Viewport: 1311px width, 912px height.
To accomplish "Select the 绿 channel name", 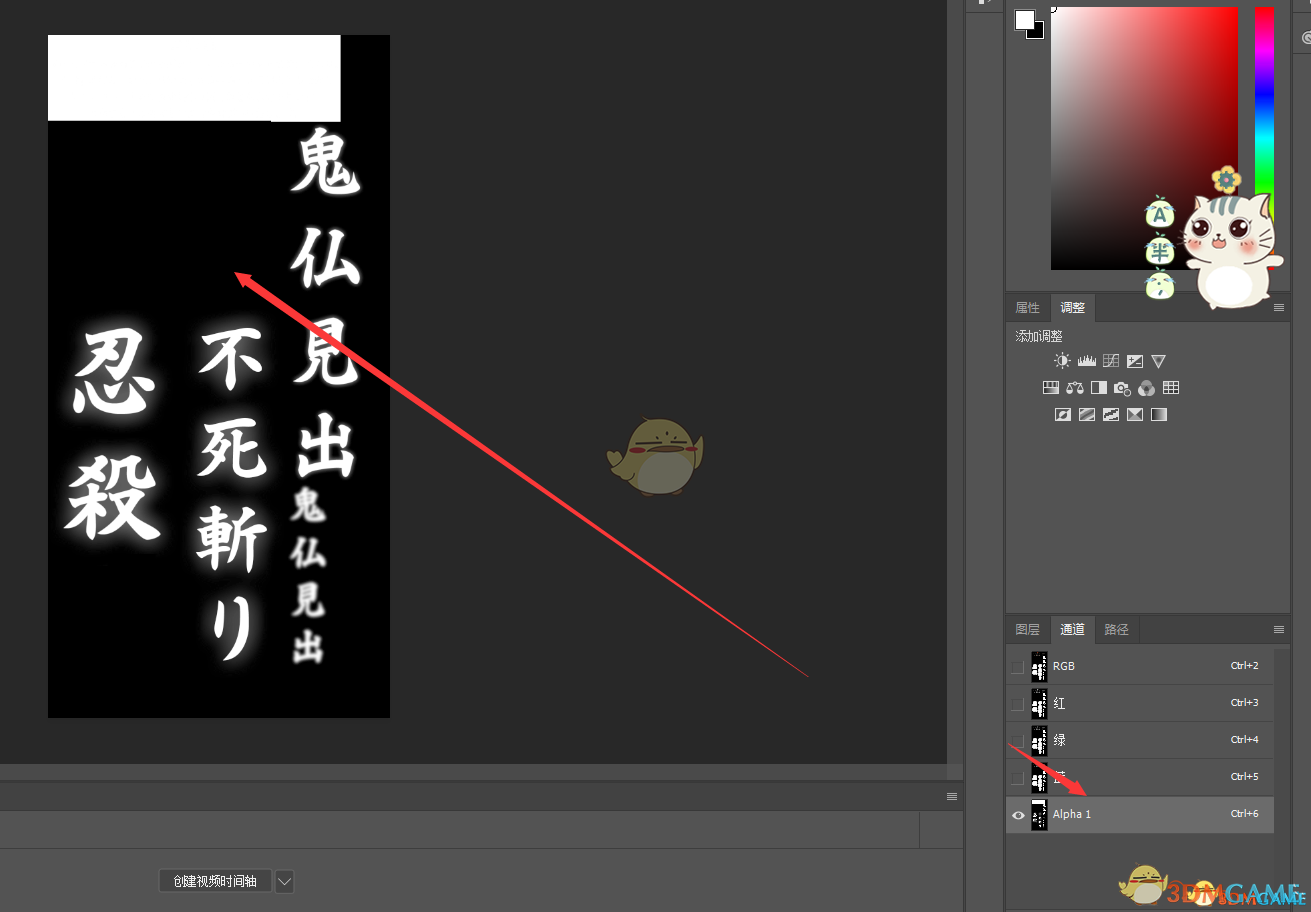I will tap(1059, 741).
